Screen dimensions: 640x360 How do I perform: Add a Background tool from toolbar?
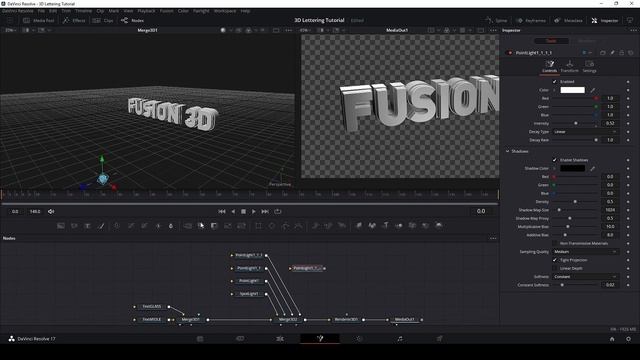pos(61,226)
